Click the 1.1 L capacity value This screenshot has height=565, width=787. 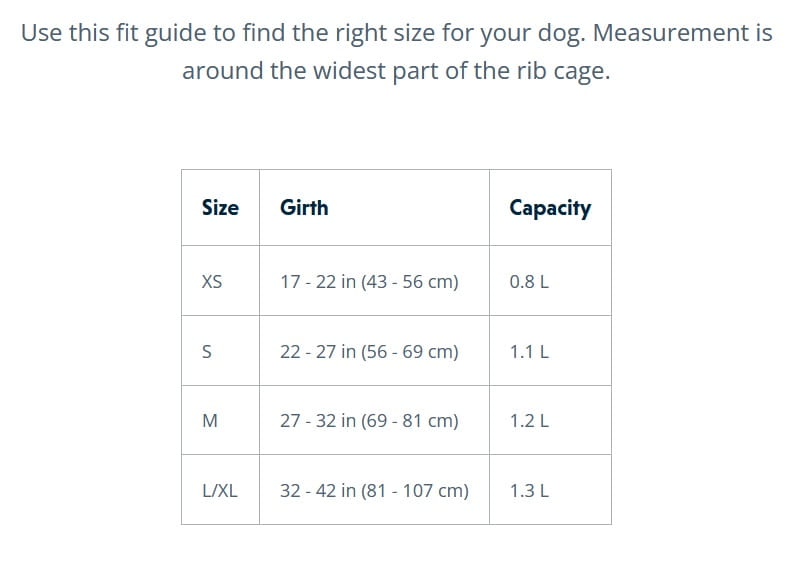tap(529, 352)
